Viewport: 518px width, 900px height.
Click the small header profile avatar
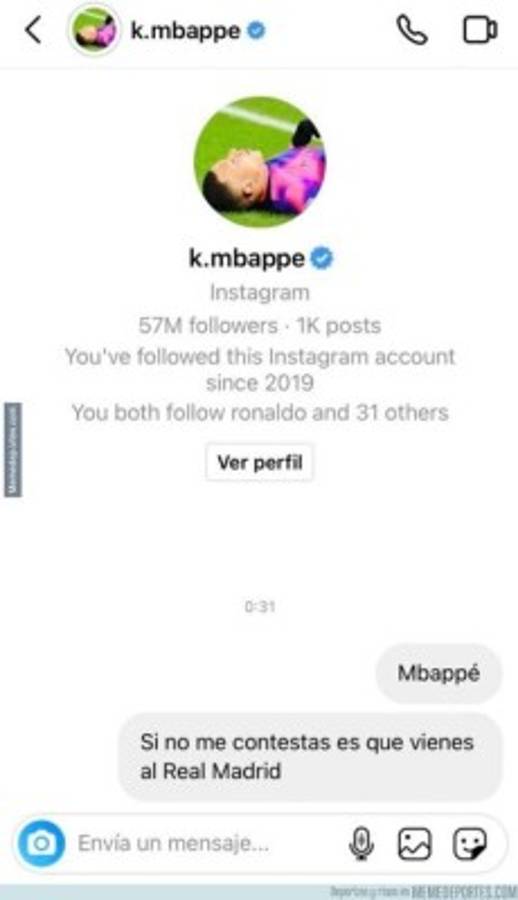[94, 31]
